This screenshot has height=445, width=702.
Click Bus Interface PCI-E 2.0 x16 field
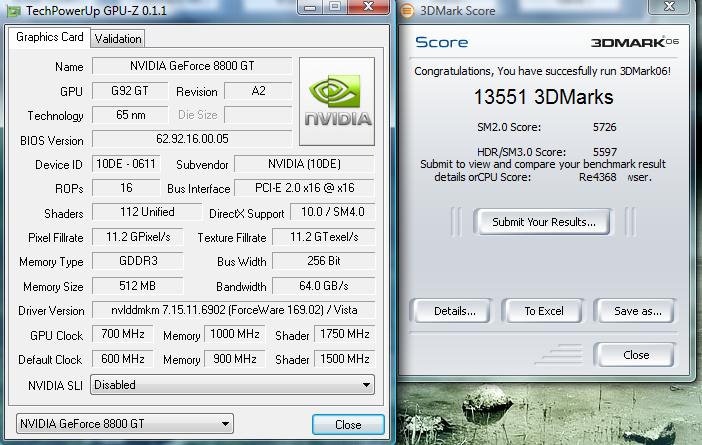304,188
